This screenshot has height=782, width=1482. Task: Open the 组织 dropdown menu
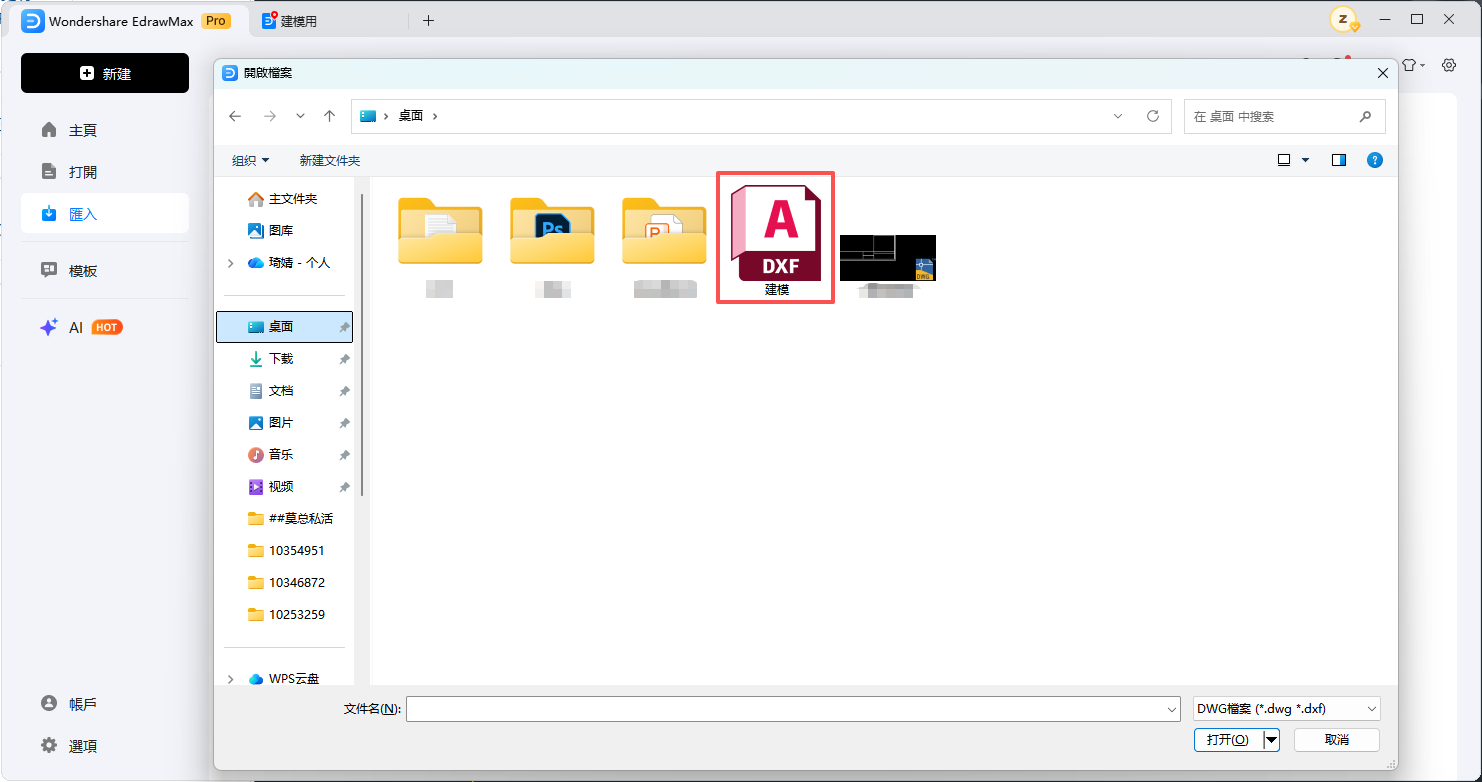coord(251,160)
